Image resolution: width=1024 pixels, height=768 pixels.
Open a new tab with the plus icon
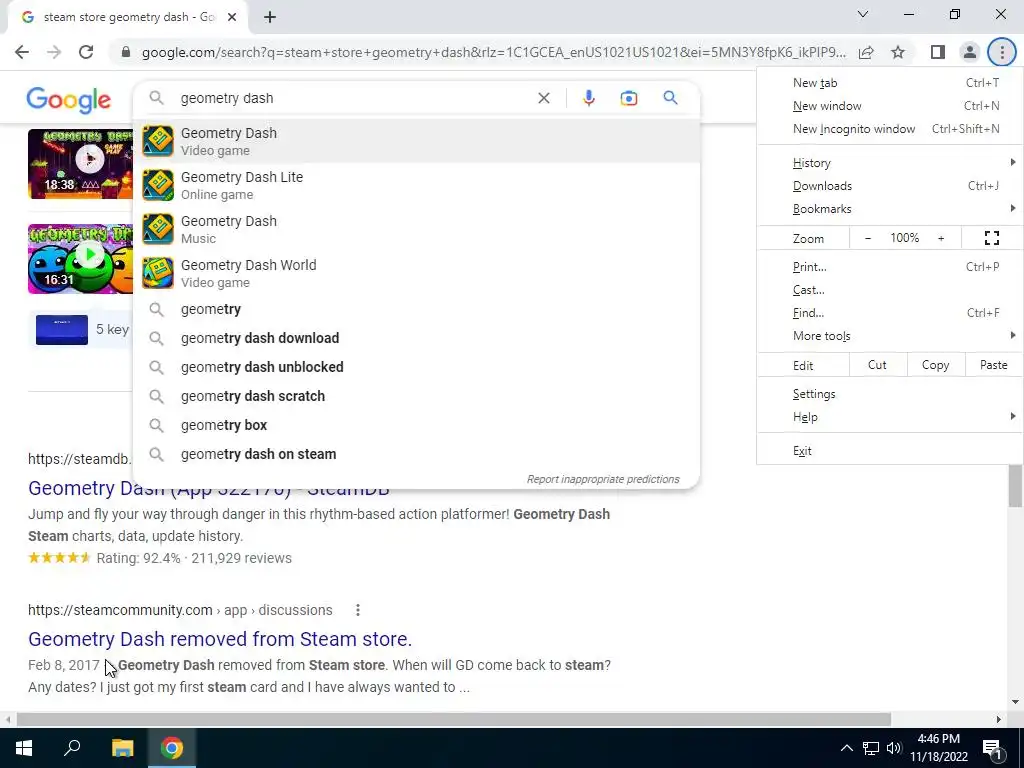270,17
